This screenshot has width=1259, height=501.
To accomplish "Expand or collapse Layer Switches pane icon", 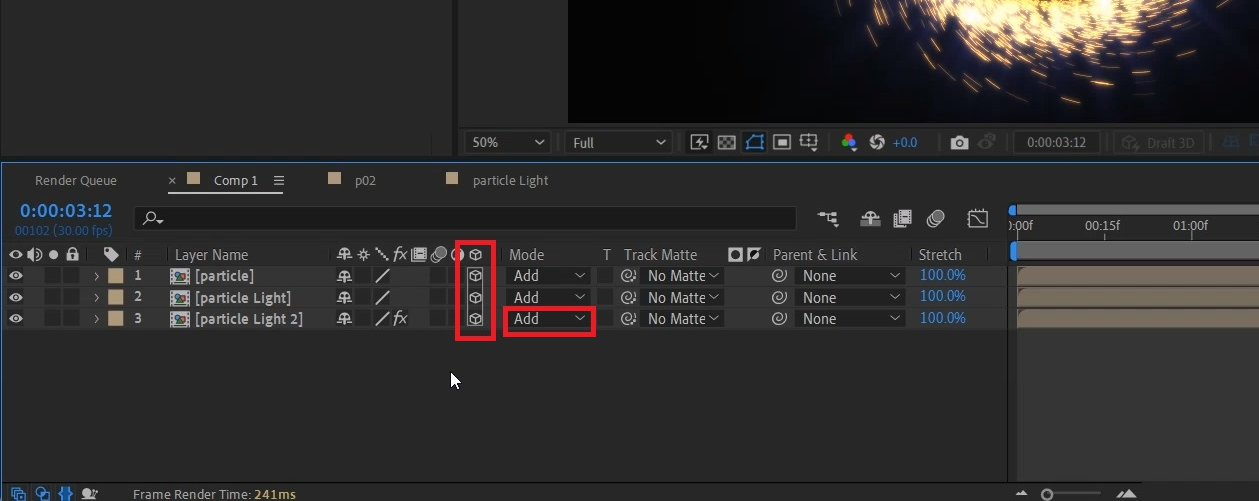I will (x=20, y=493).
